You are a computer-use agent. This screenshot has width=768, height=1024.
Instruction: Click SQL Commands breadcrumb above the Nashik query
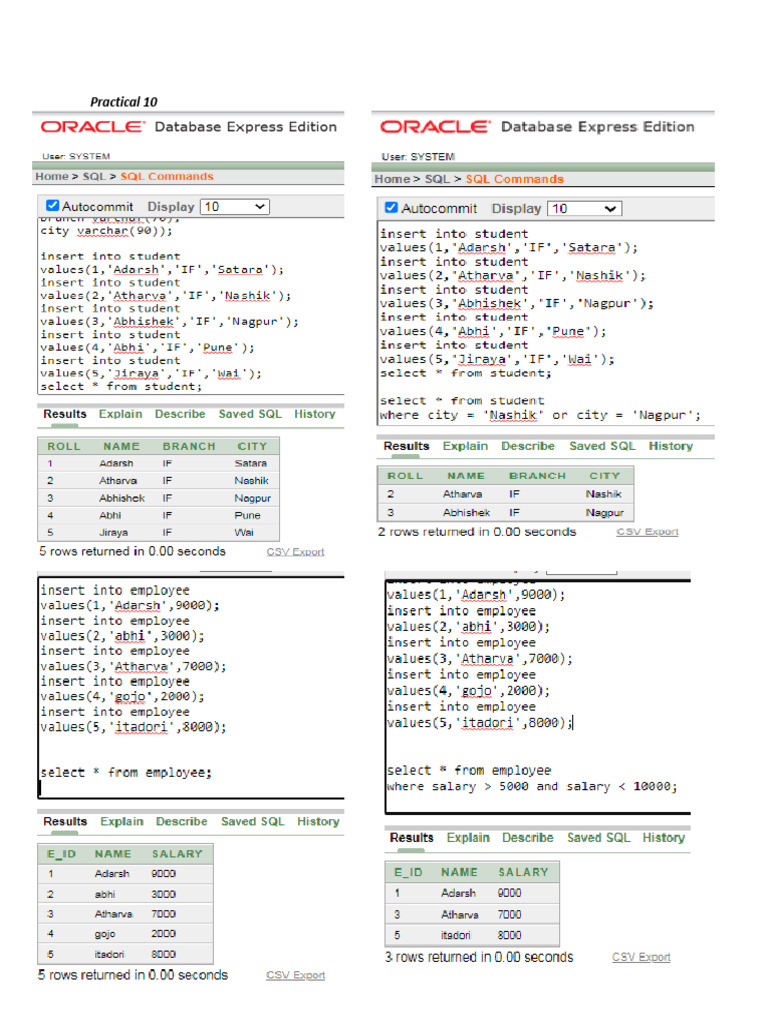[514, 179]
